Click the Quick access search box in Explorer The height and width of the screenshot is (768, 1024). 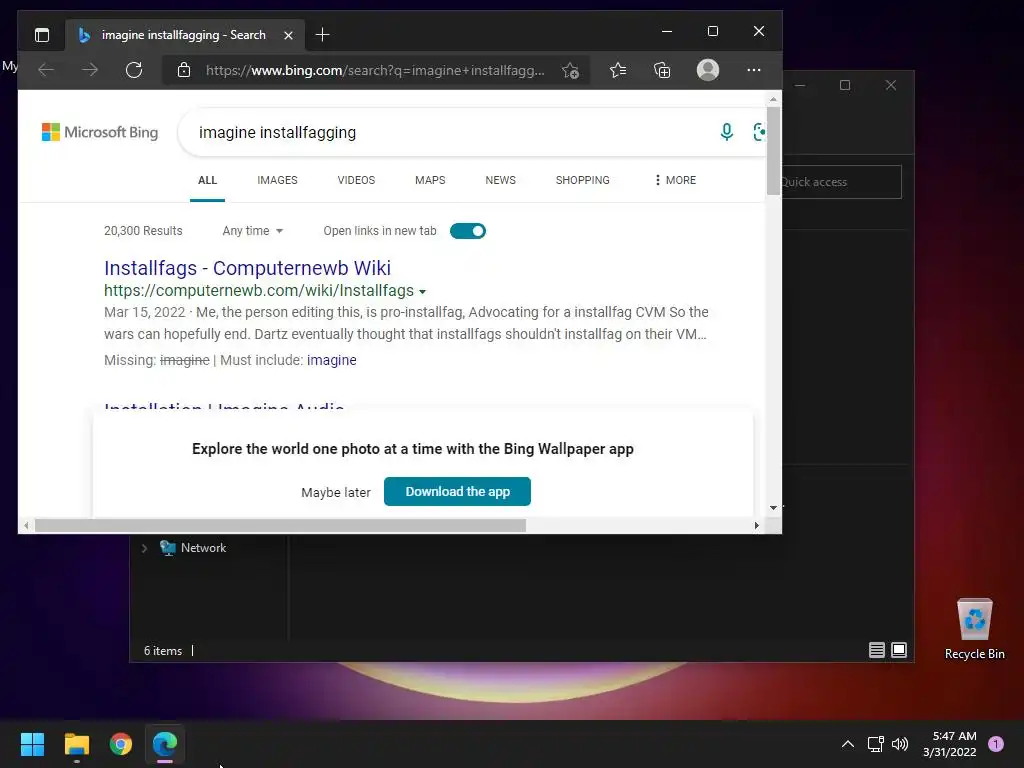pyautogui.click(x=842, y=182)
